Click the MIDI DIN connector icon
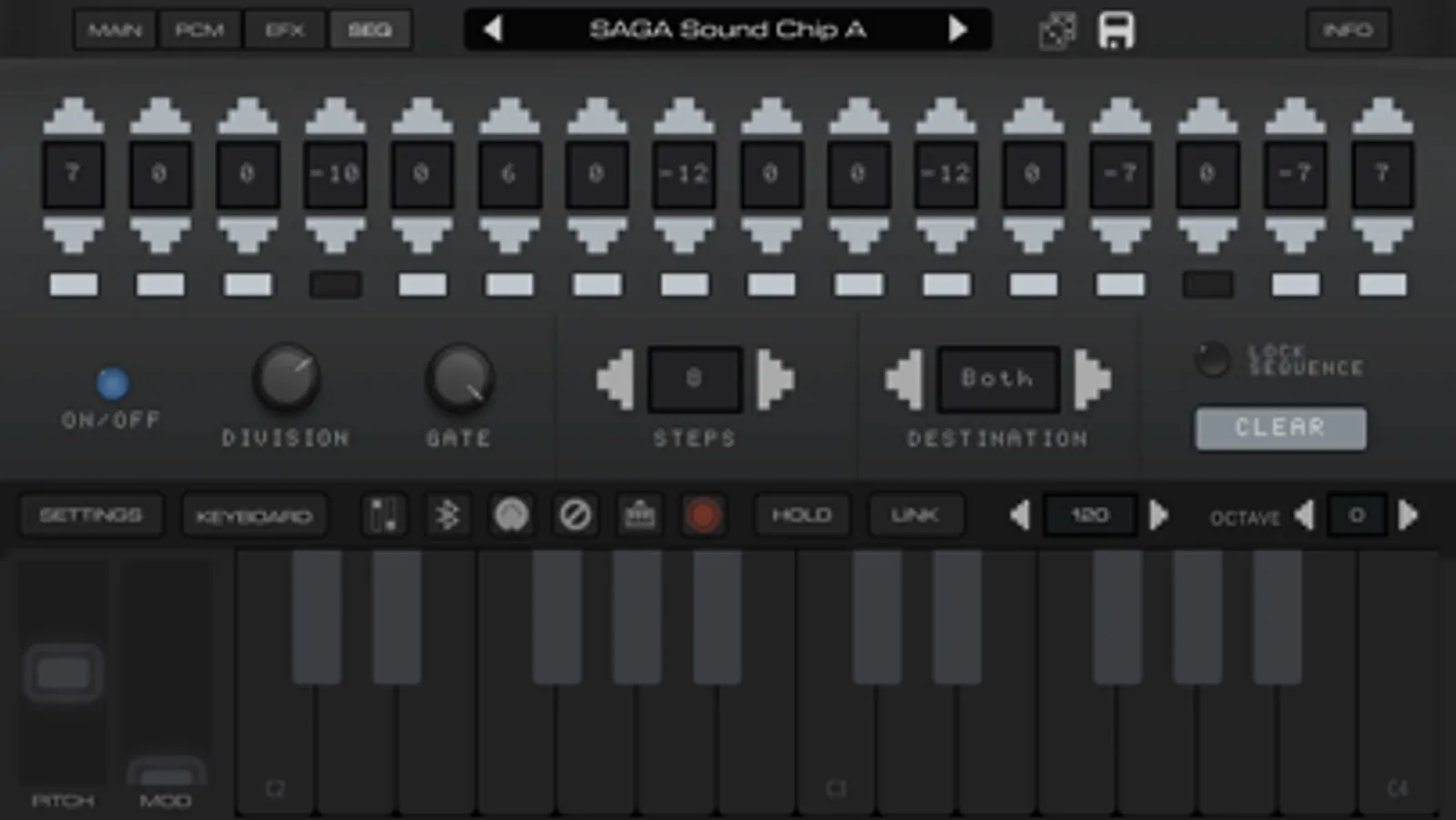This screenshot has height=820, width=1456. (511, 516)
